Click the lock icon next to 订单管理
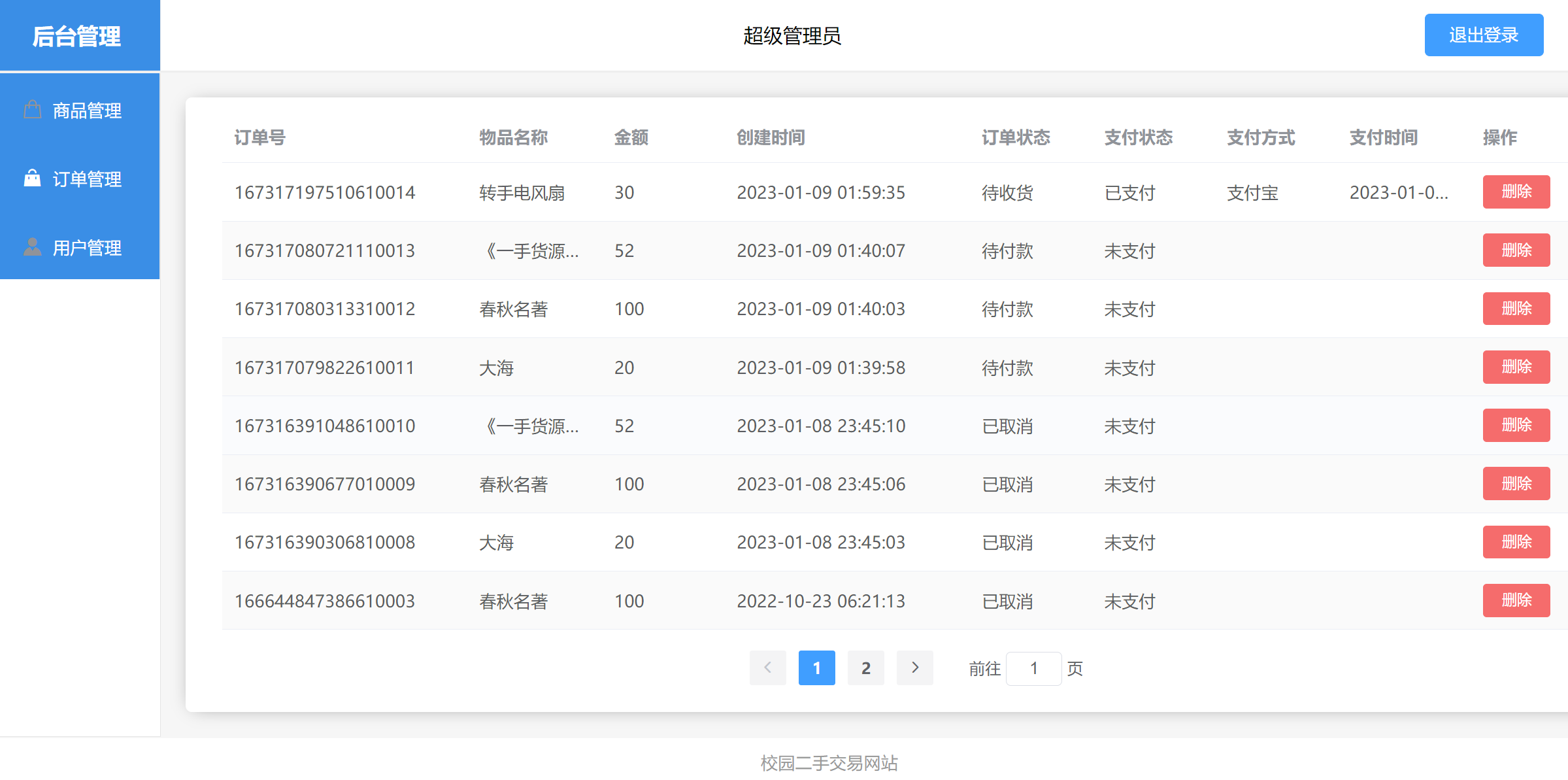The image size is (1568, 780). [33, 178]
